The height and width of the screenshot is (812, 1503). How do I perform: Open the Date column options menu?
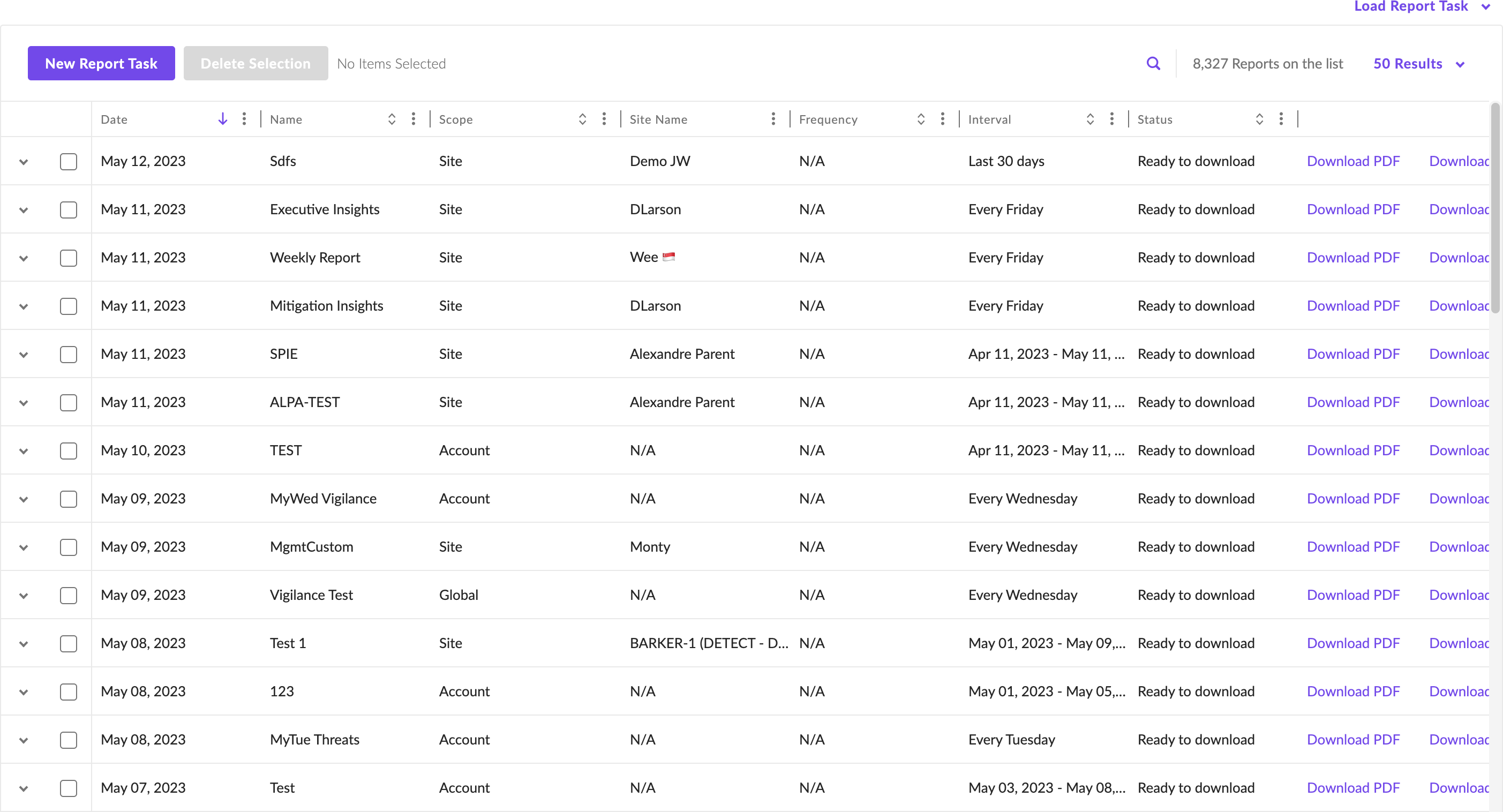click(x=244, y=119)
